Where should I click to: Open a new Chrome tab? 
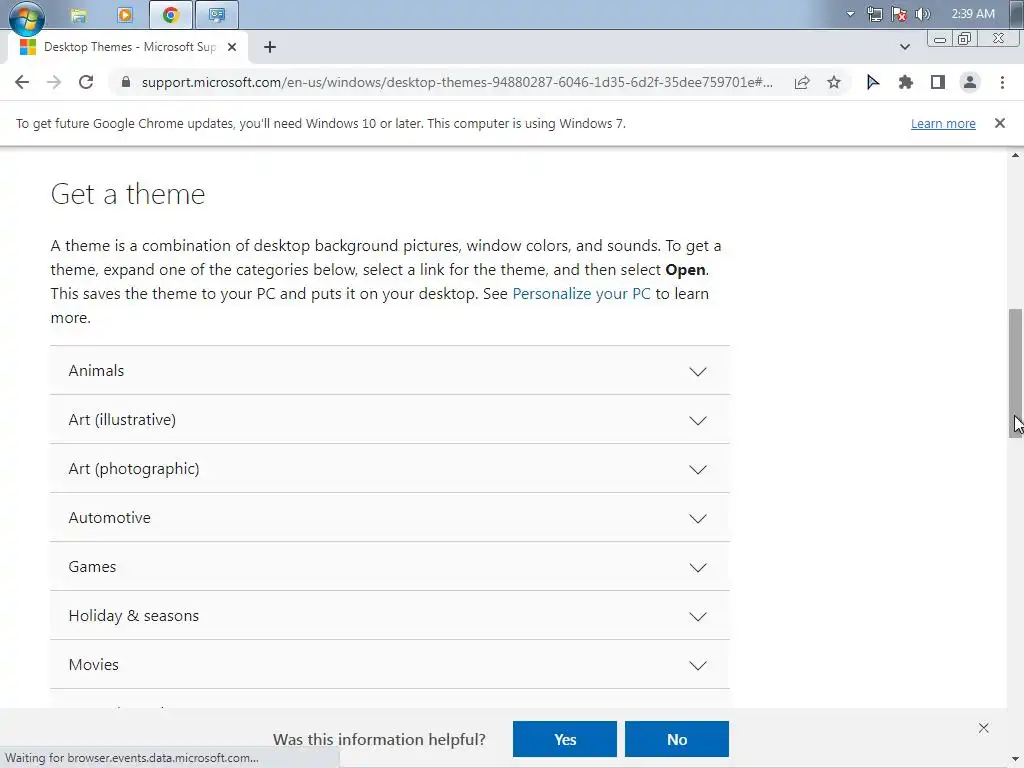(x=270, y=47)
